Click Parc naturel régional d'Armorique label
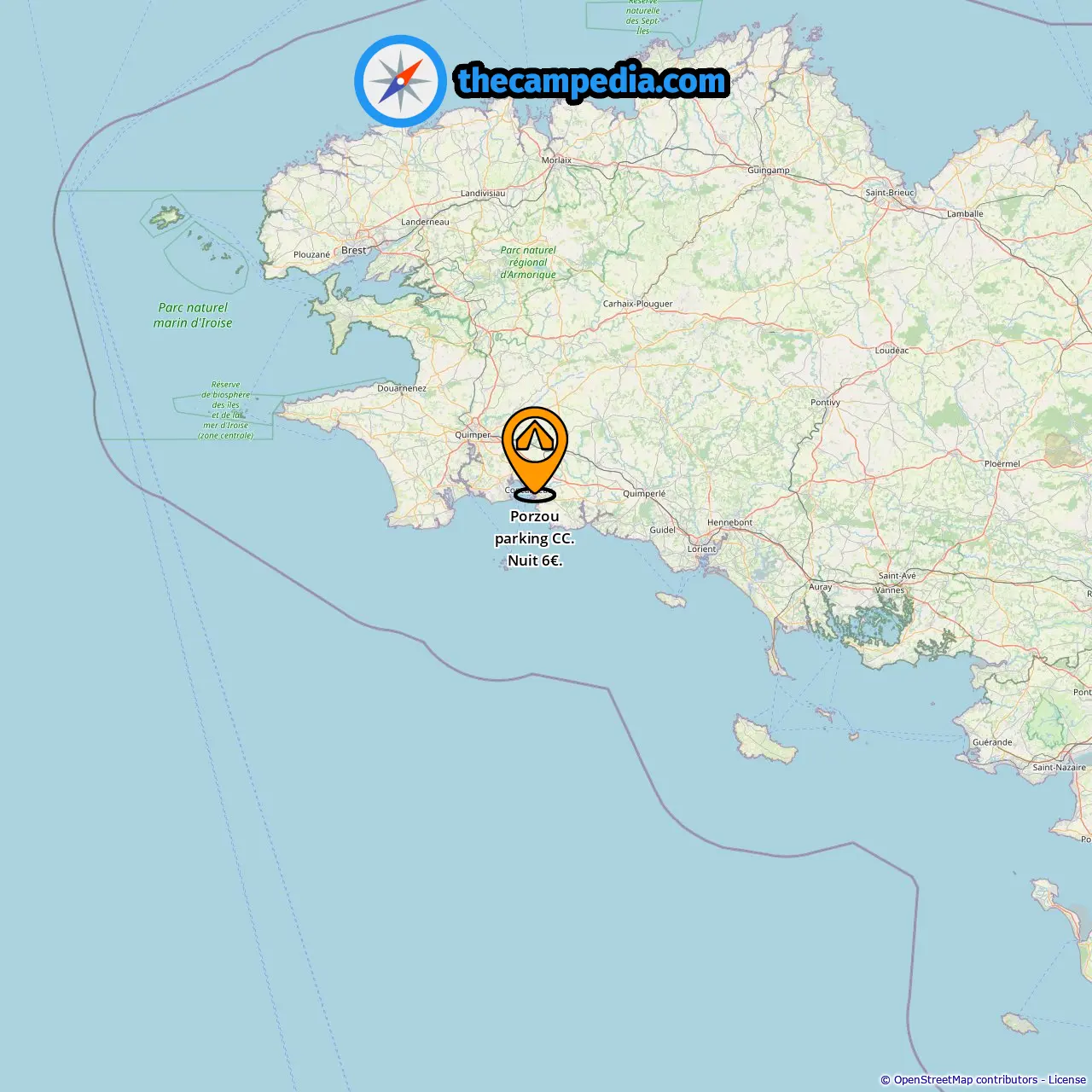The width and height of the screenshot is (1092, 1092). [528, 263]
